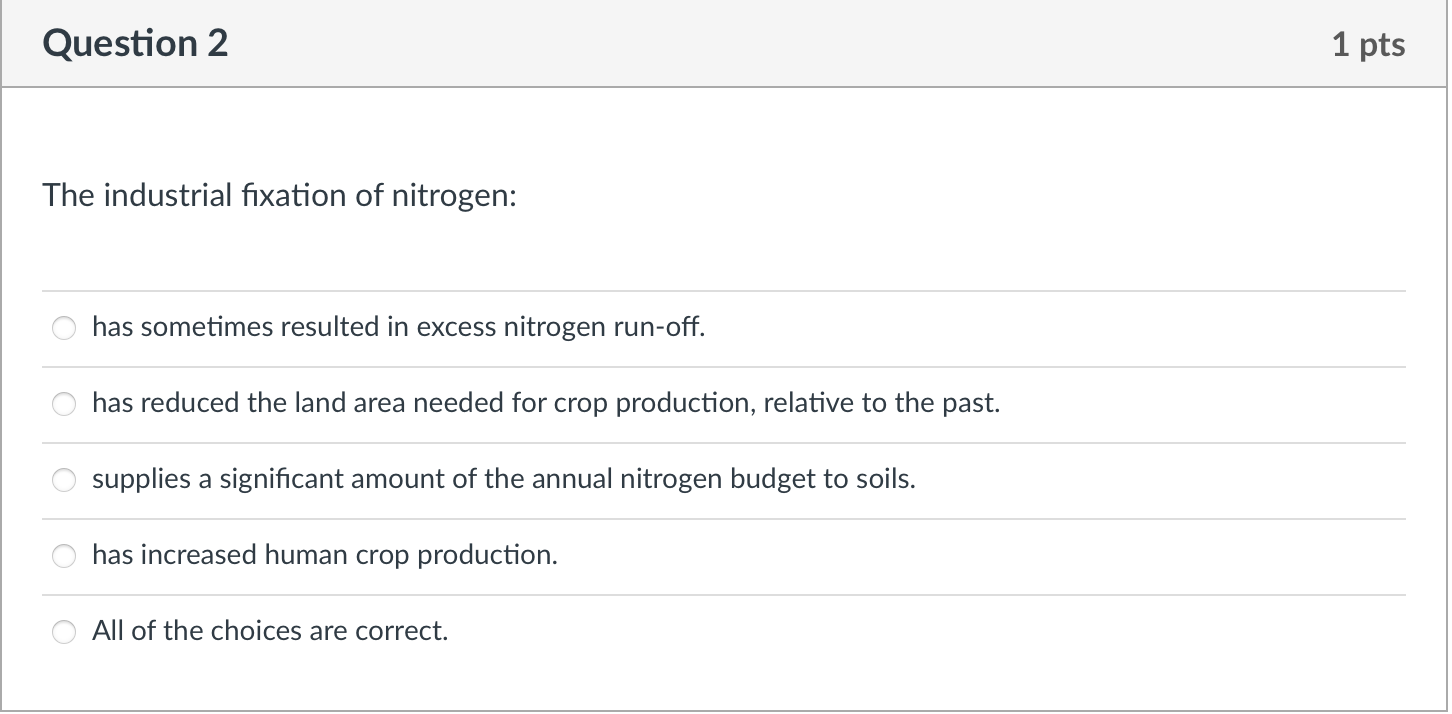Click the '1 pts' label

[x=1371, y=43]
